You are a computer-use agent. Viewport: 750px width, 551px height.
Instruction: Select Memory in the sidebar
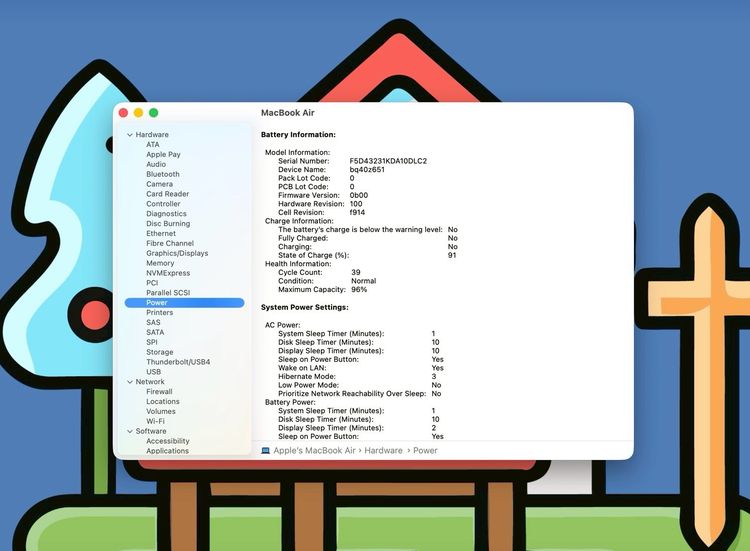point(160,263)
